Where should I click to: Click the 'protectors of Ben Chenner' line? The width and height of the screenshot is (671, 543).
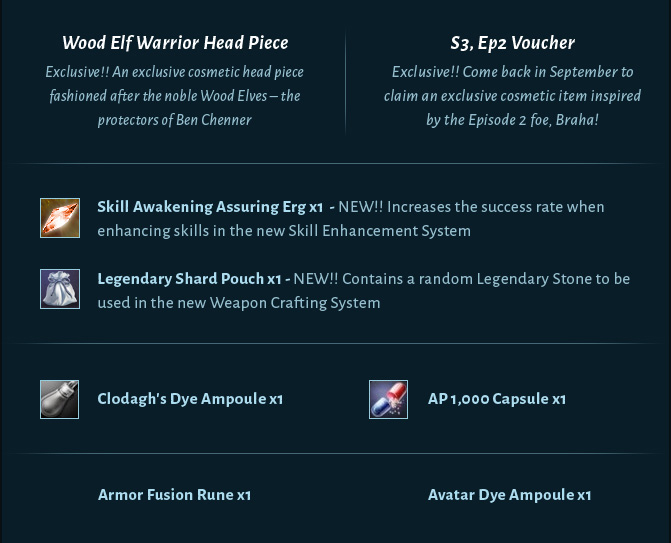(175, 120)
